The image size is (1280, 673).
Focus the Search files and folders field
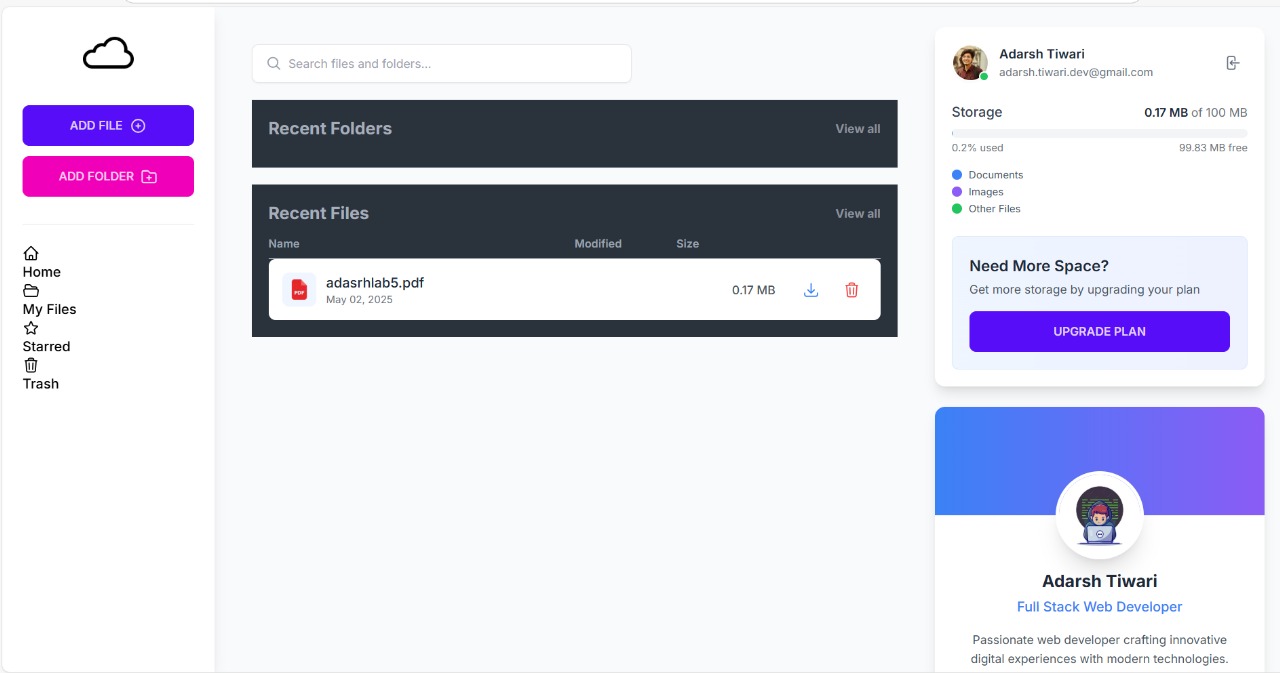click(x=441, y=64)
